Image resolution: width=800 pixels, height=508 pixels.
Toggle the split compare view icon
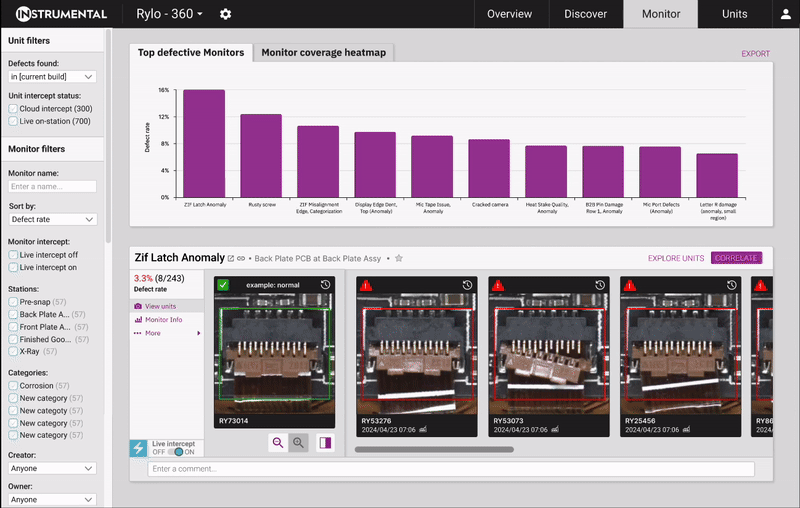pyautogui.click(x=325, y=443)
